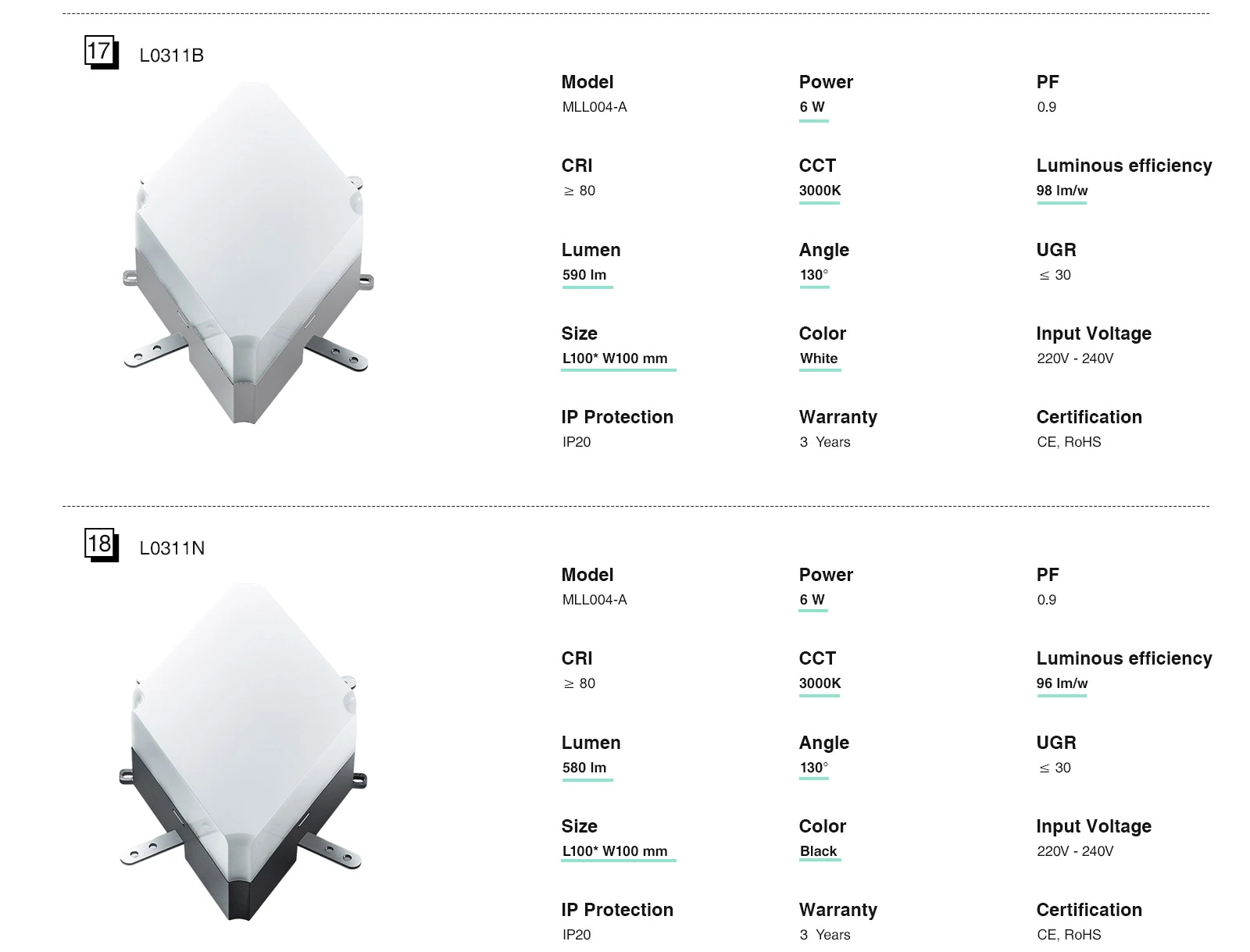Select the 98 lm/w luminous efficiency value
The height and width of the screenshot is (952, 1250).
1062,191
